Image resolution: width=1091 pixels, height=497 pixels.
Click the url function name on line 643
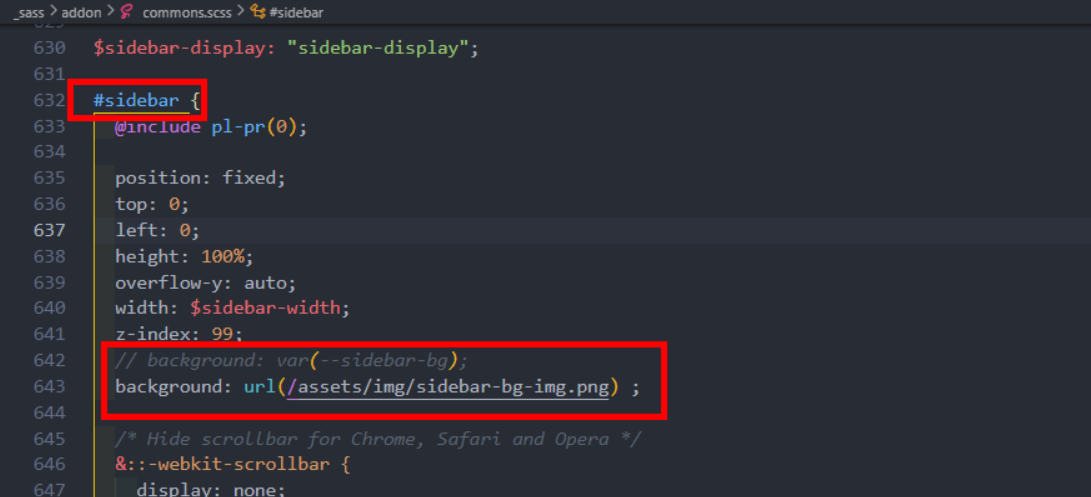260,386
